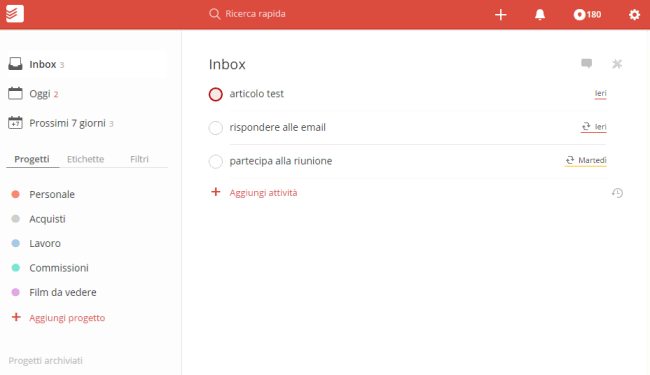Open the karma 180 indicator
This screenshot has width=650, height=375.
click(x=587, y=15)
